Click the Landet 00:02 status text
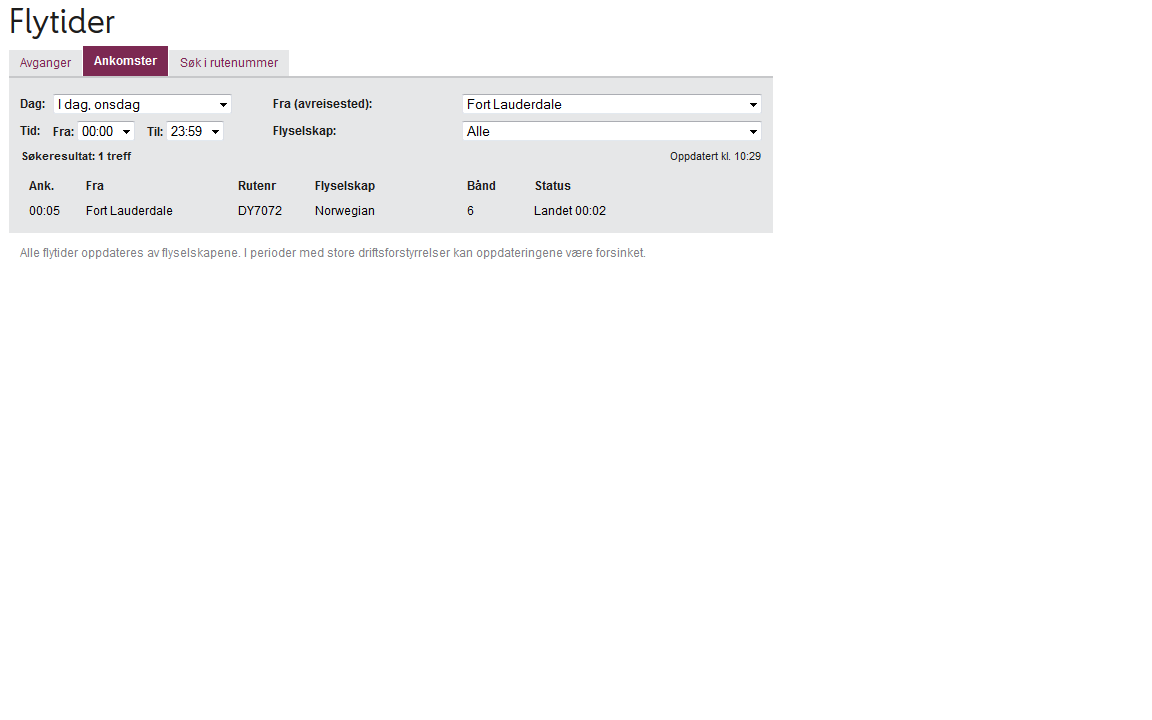 click(570, 211)
